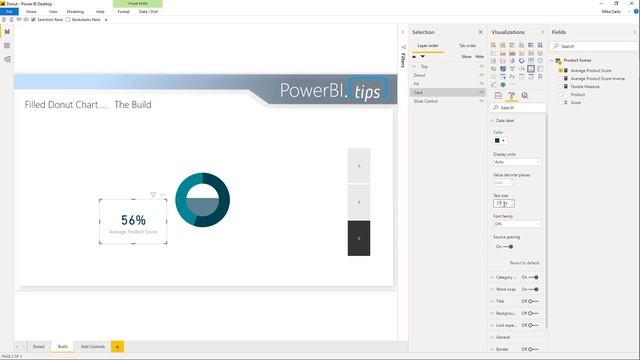Screen dimensions: 640x360
Task: Turn on the Title toggle
Action: 533,301
